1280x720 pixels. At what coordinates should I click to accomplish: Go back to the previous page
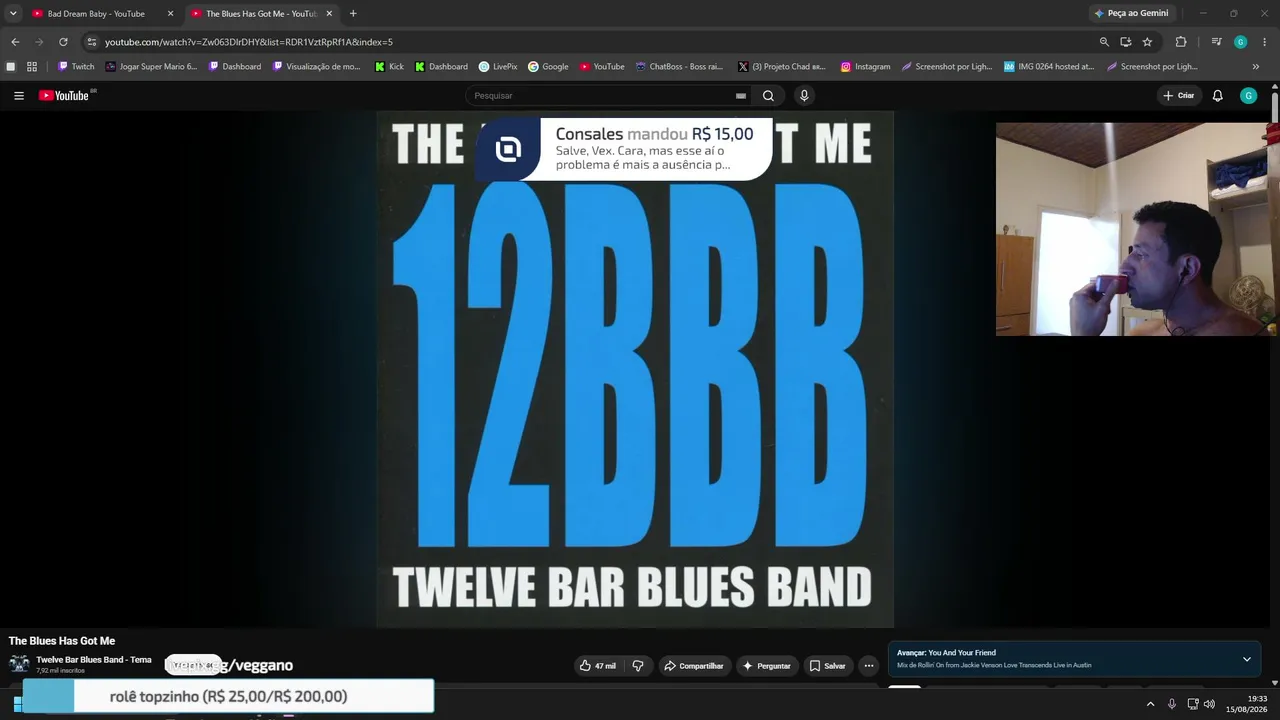pyautogui.click(x=15, y=42)
